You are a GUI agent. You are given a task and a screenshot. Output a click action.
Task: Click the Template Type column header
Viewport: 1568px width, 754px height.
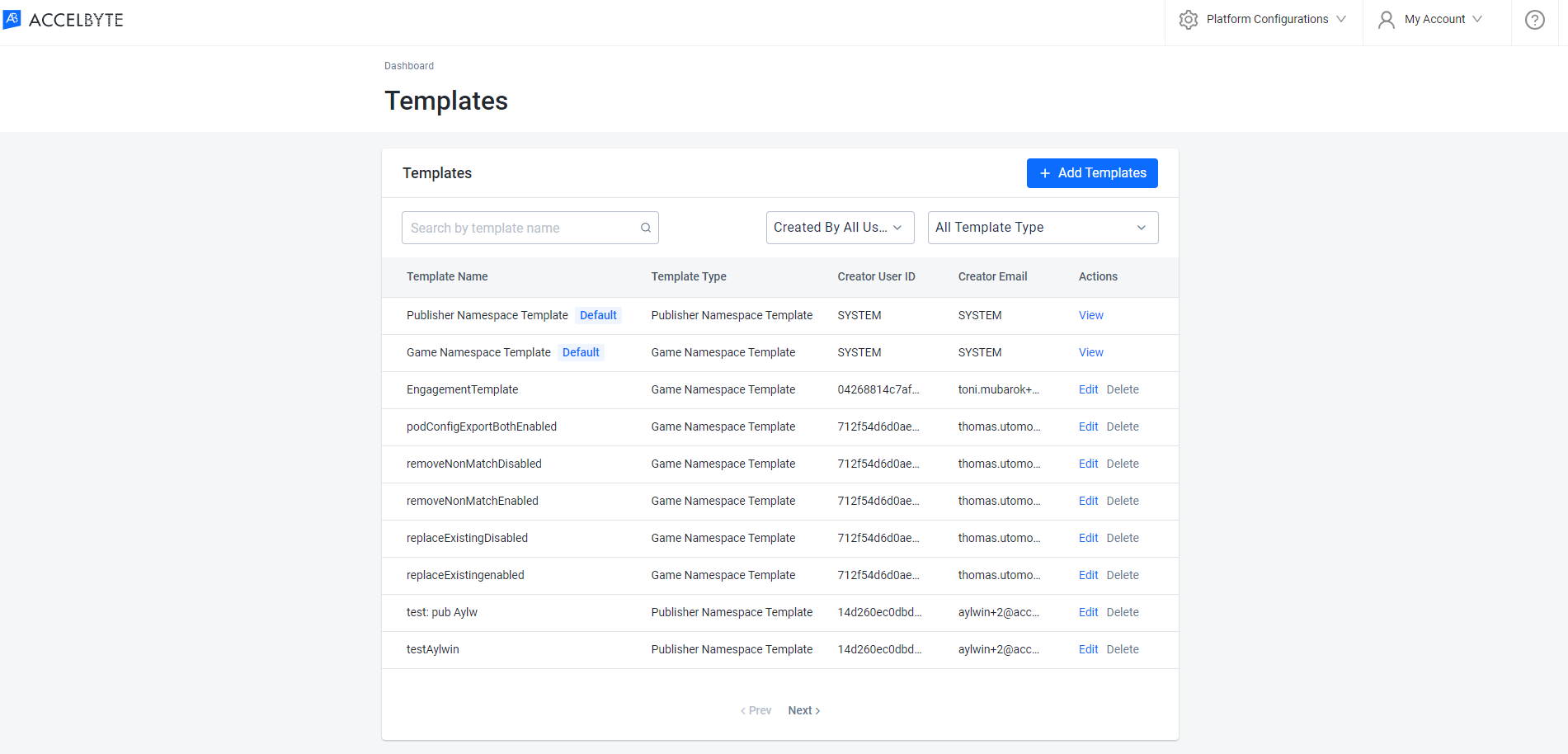689,276
